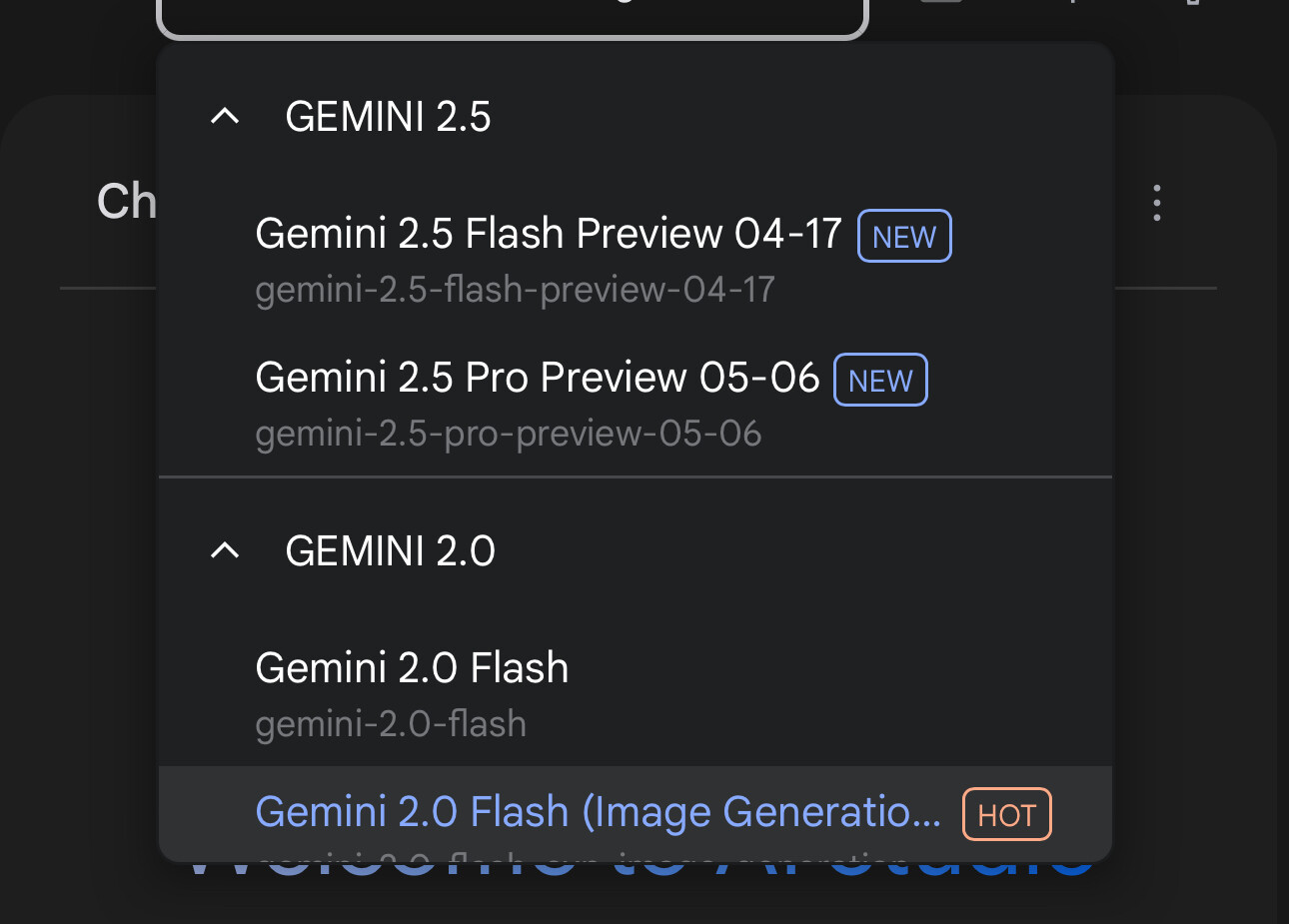Click the gemini-2.5-pro-preview-05-06 model ID text
1289x924 pixels.
click(508, 434)
